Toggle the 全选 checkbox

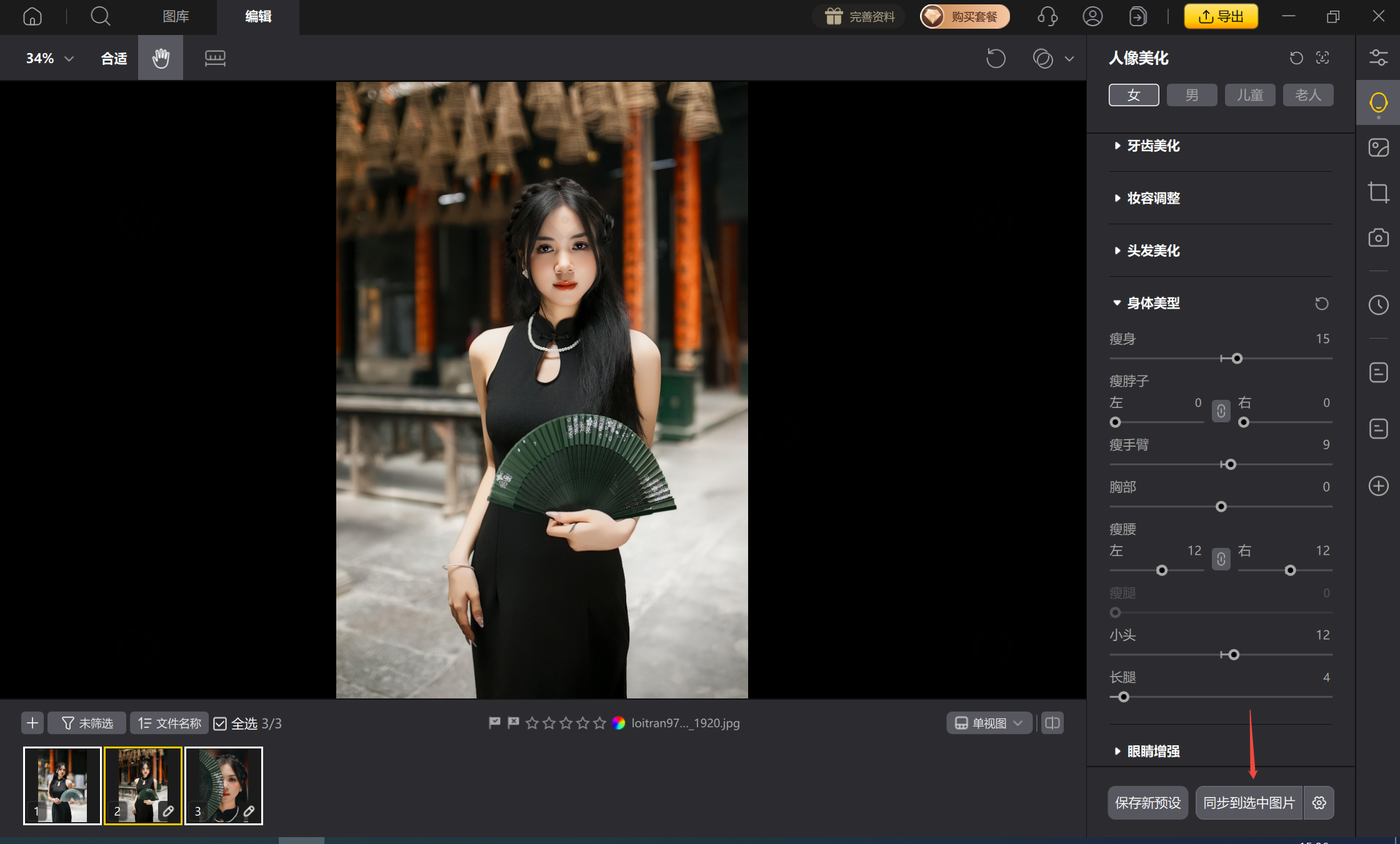(220, 723)
